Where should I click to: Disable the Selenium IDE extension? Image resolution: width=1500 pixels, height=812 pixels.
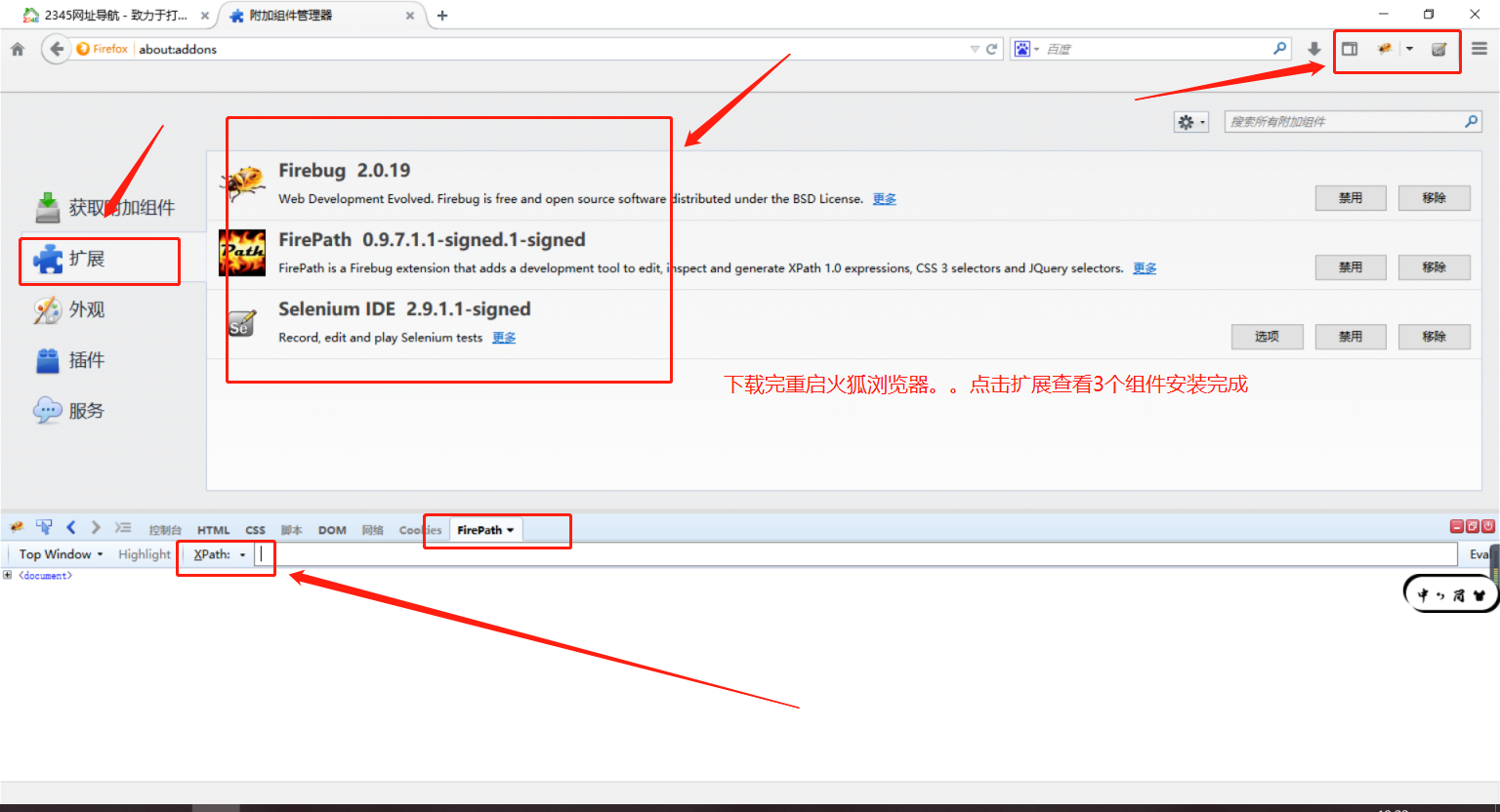1351,337
